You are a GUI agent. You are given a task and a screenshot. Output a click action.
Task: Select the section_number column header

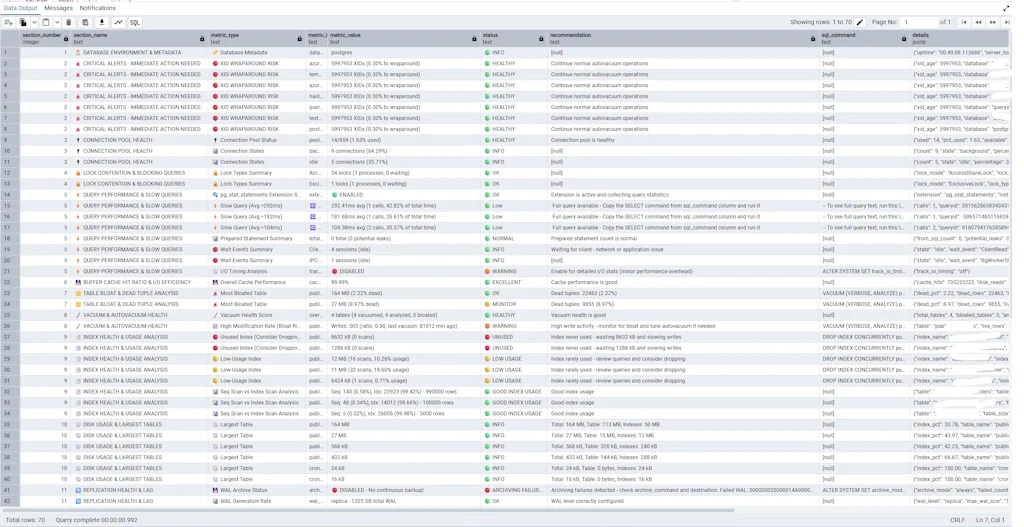point(46,39)
